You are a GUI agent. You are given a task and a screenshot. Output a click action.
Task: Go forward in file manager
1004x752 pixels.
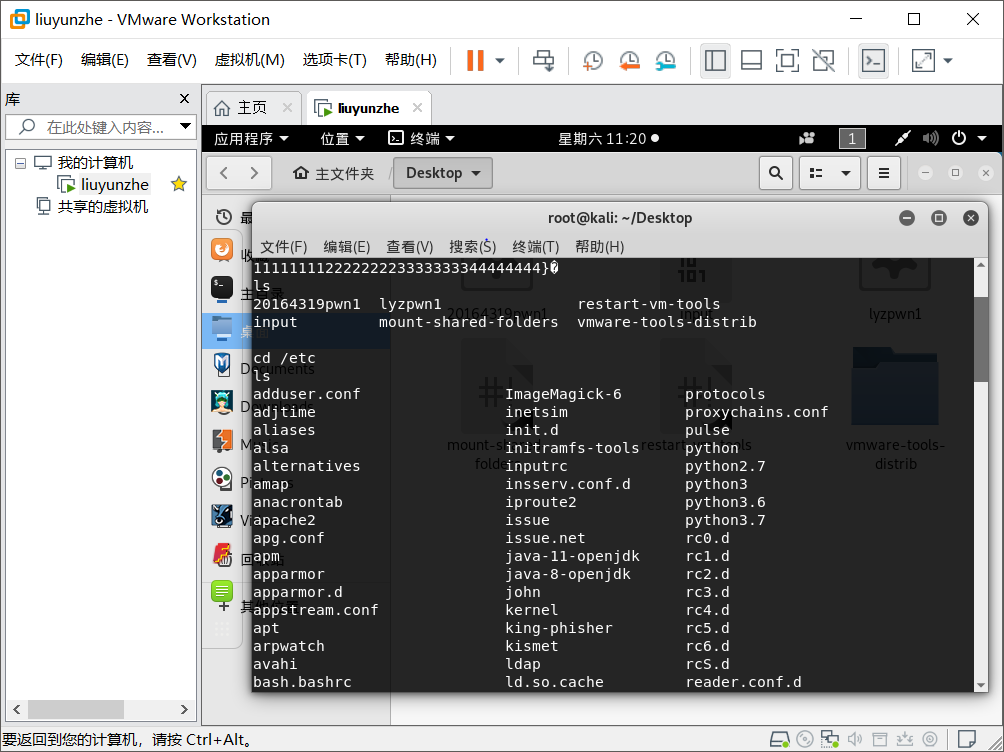254,173
